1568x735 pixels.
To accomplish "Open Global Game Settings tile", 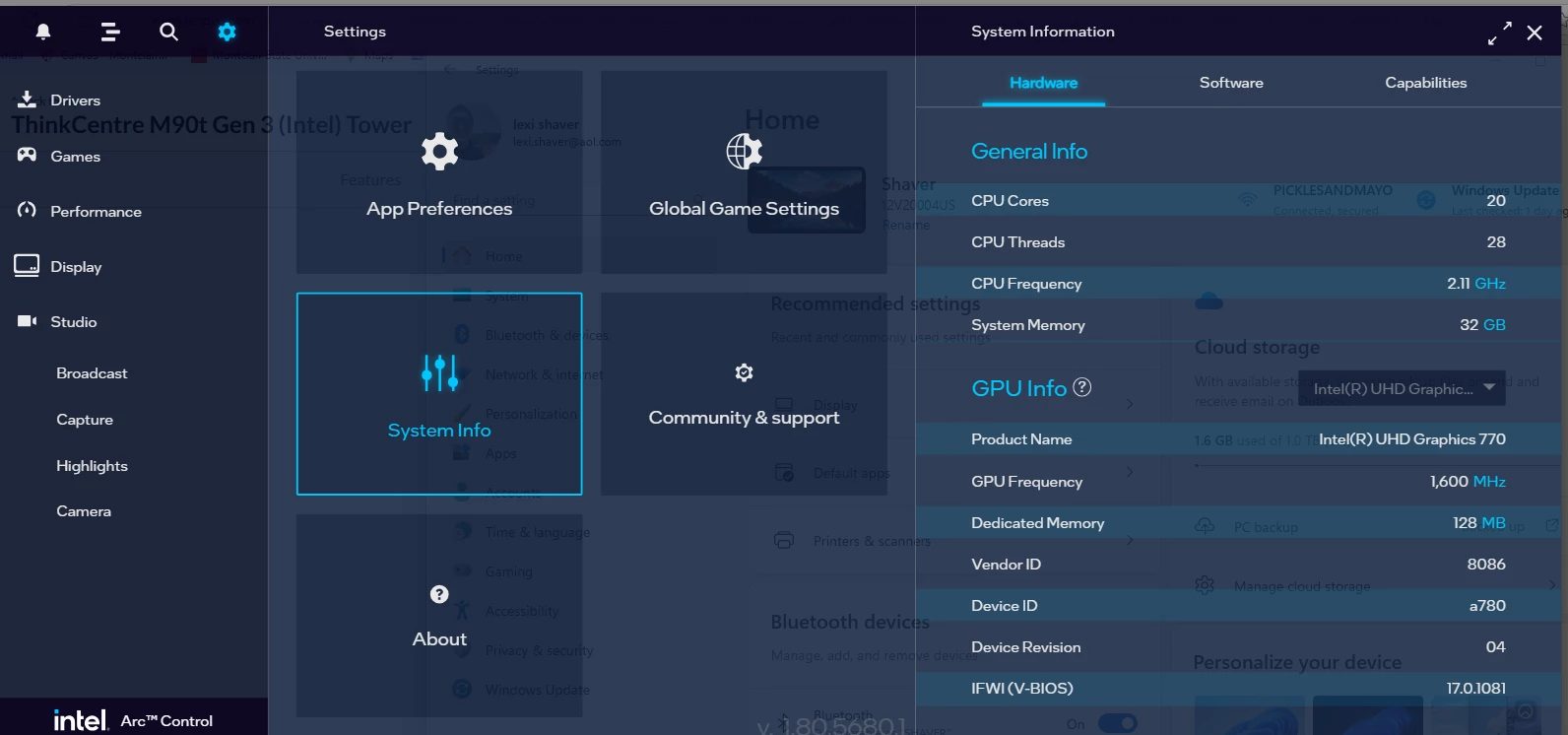I will (x=744, y=172).
